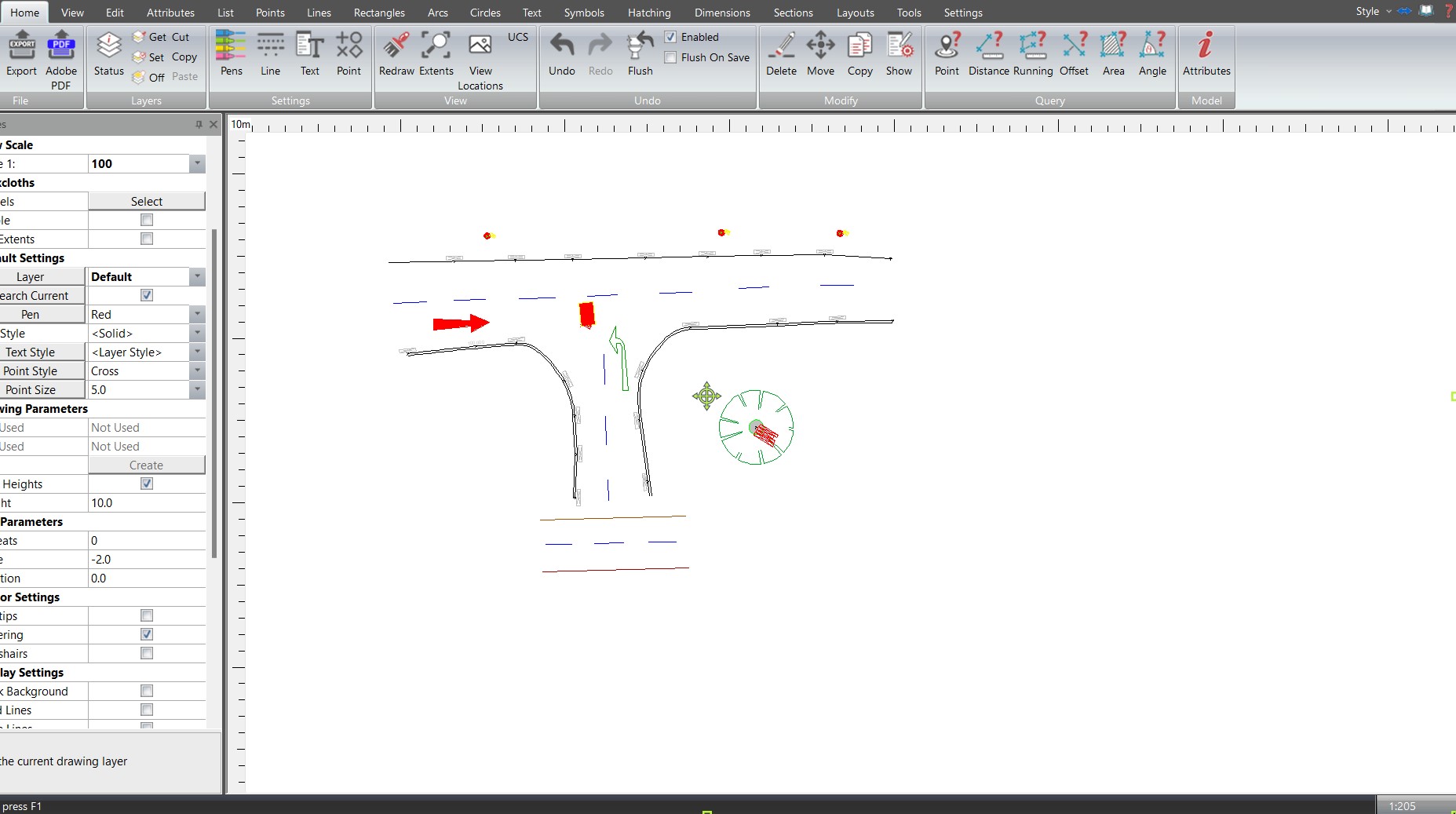
Task: Click the Select button
Action: coord(147,201)
